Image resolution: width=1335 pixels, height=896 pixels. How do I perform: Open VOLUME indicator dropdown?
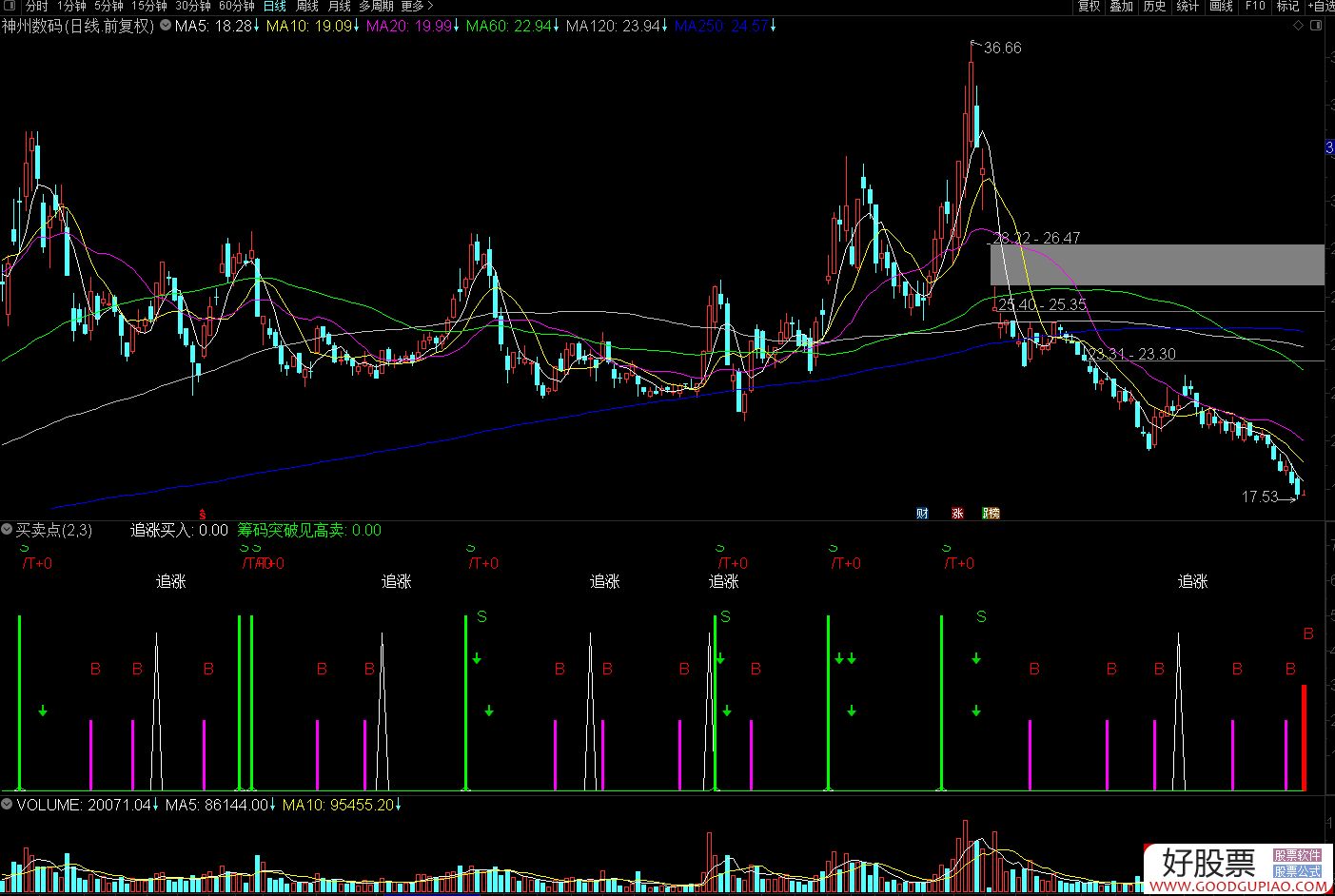tap(8, 805)
